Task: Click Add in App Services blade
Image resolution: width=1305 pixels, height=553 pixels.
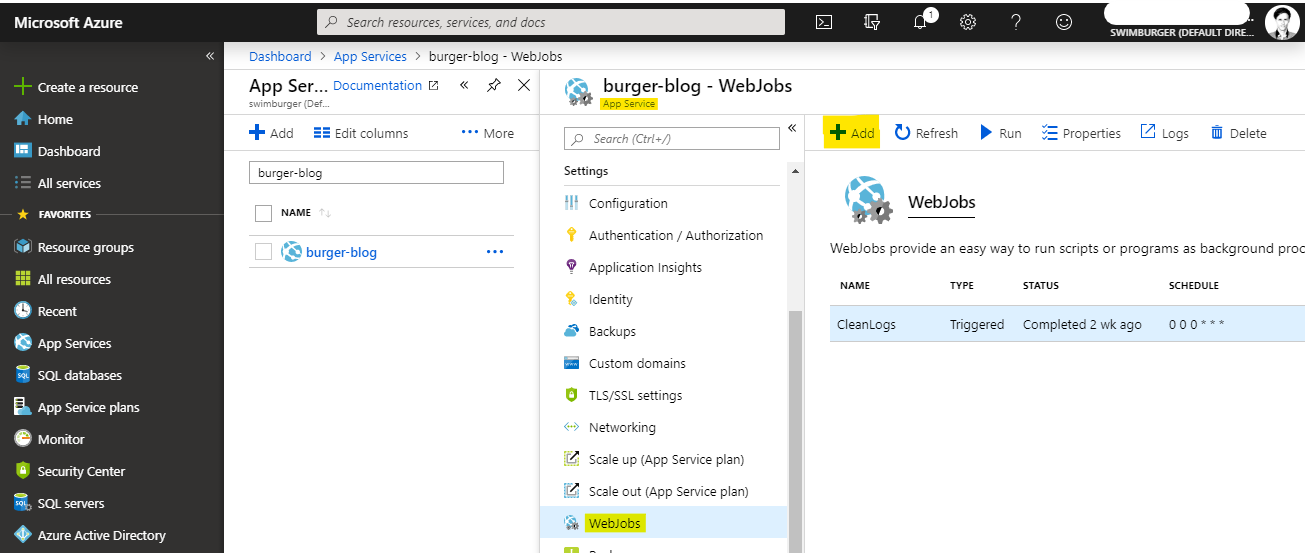Action: (271, 133)
